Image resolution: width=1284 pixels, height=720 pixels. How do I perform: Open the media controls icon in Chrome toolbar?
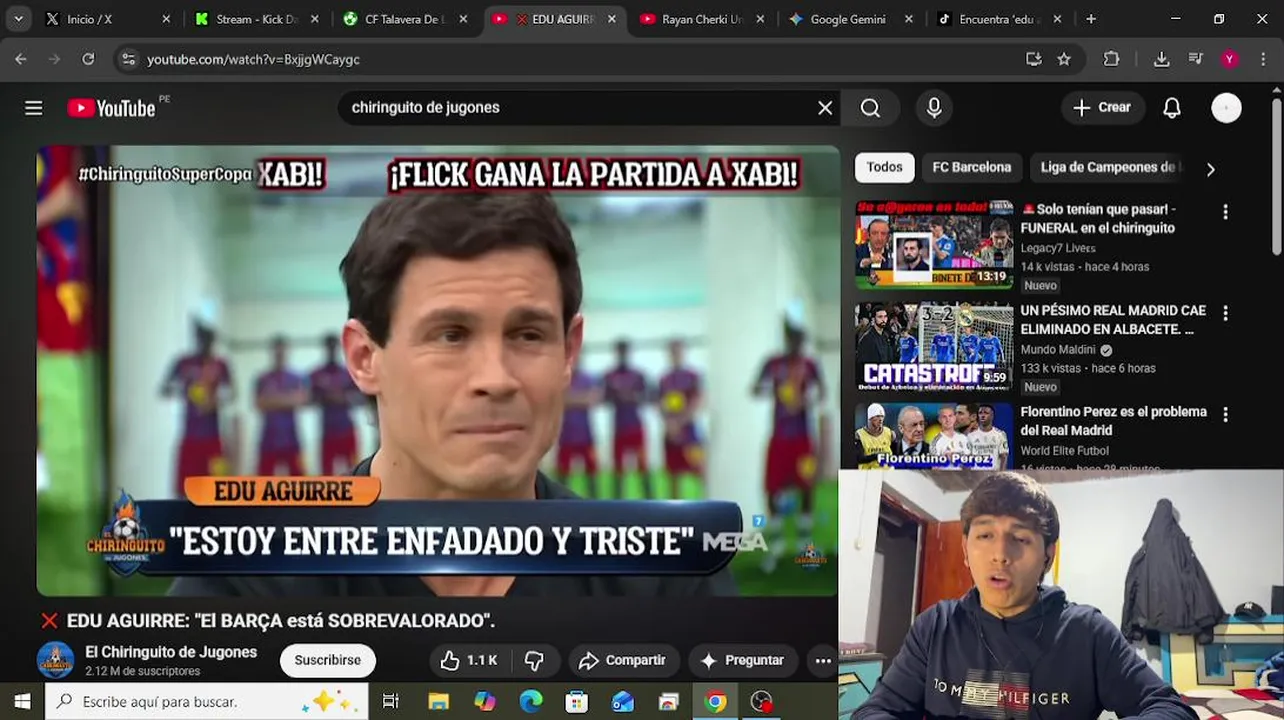(x=1195, y=59)
